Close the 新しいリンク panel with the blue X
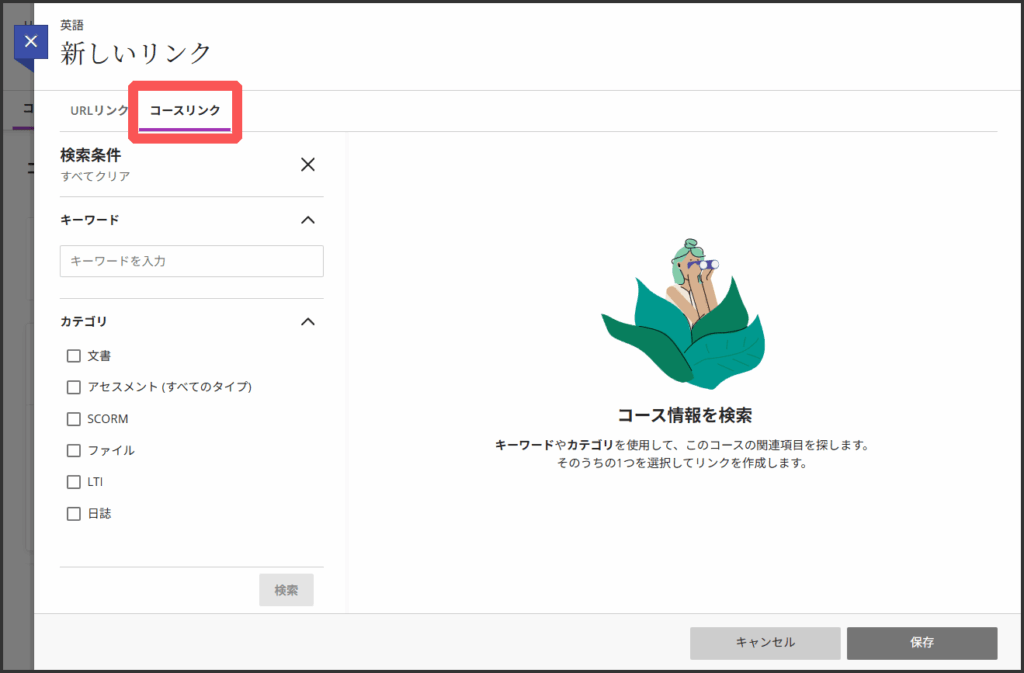 pos(31,42)
